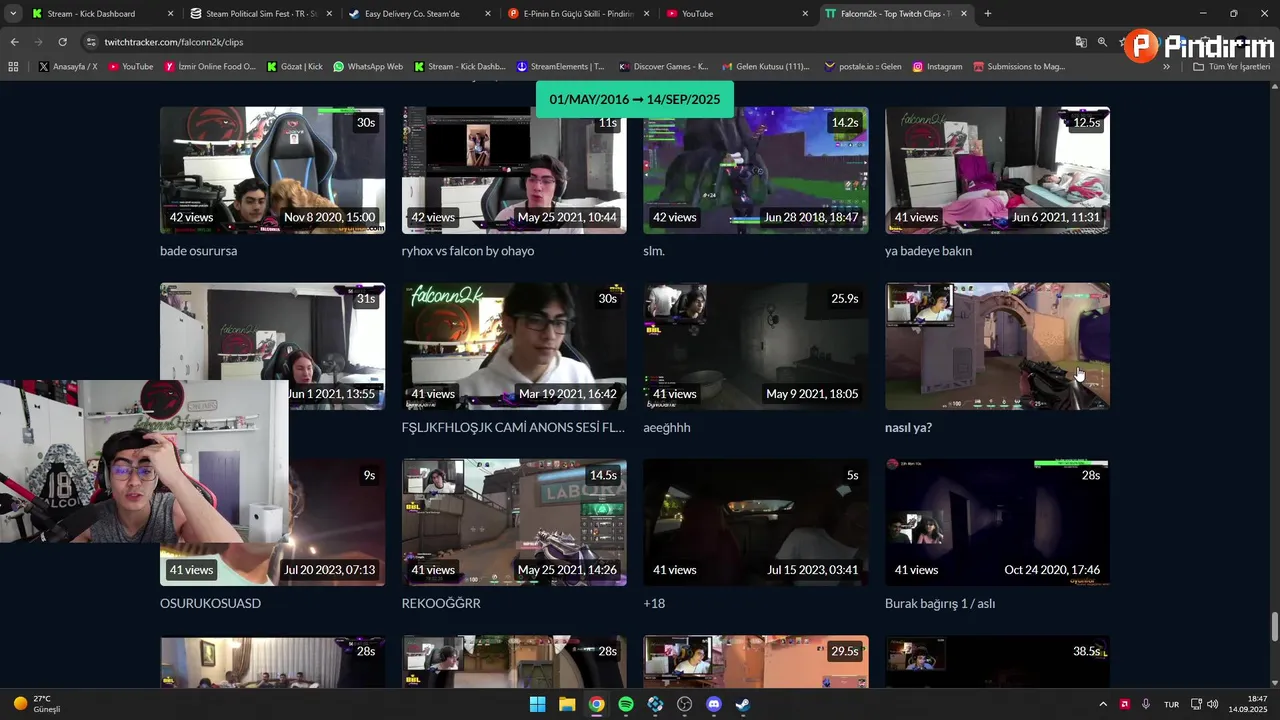Click the page vertical scrollbar thumb
Viewport: 1280px width, 720px height.
[x=1275, y=627]
